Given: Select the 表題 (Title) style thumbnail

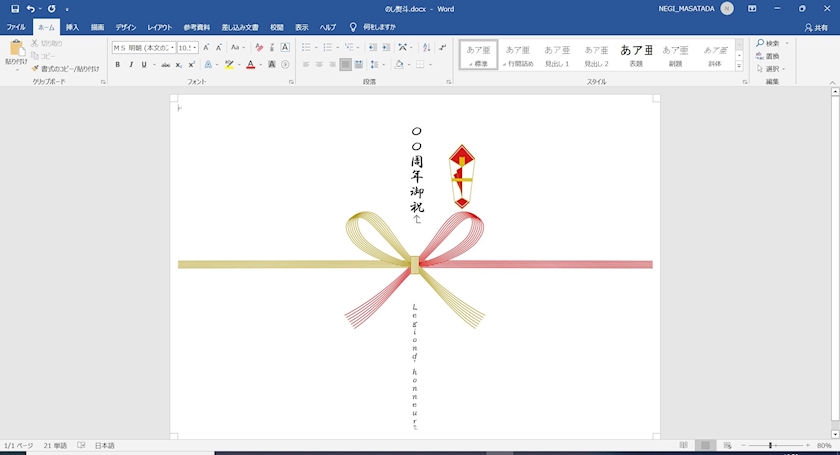Looking at the screenshot, I should 636,54.
